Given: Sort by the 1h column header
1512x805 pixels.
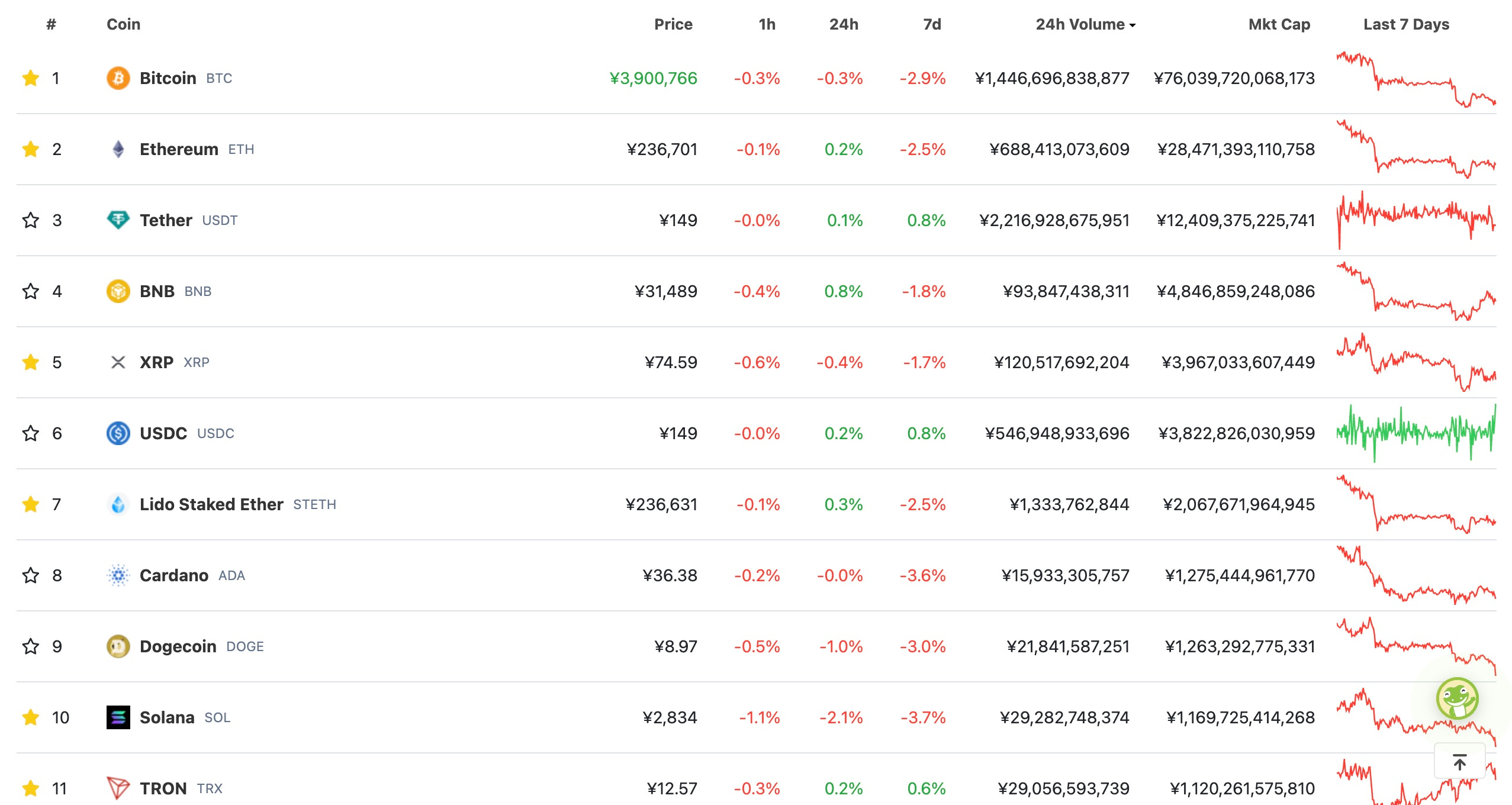Looking at the screenshot, I should [x=767, y=24].
